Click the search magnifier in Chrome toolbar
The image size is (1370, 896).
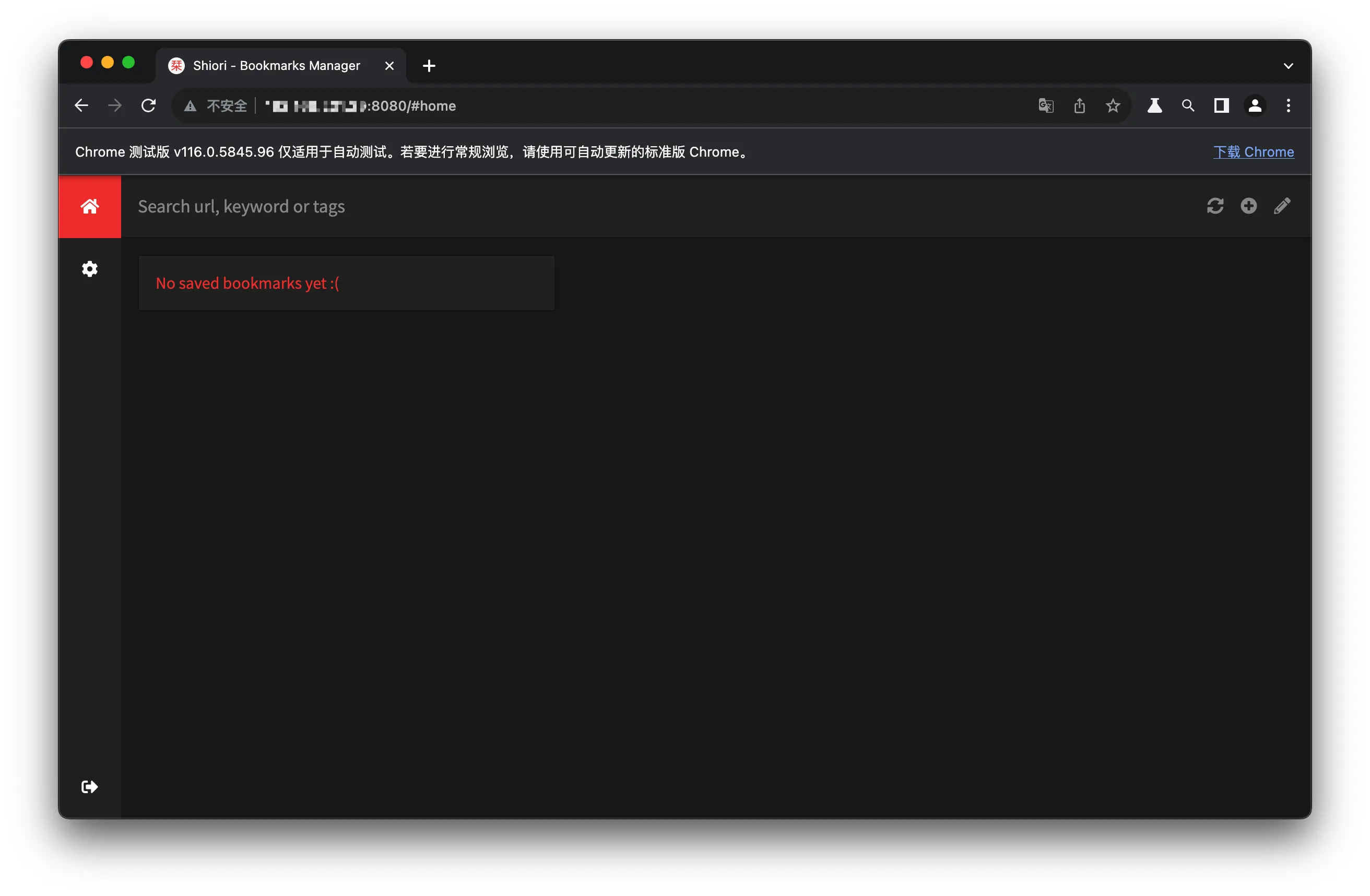(x=1188, y=106)
